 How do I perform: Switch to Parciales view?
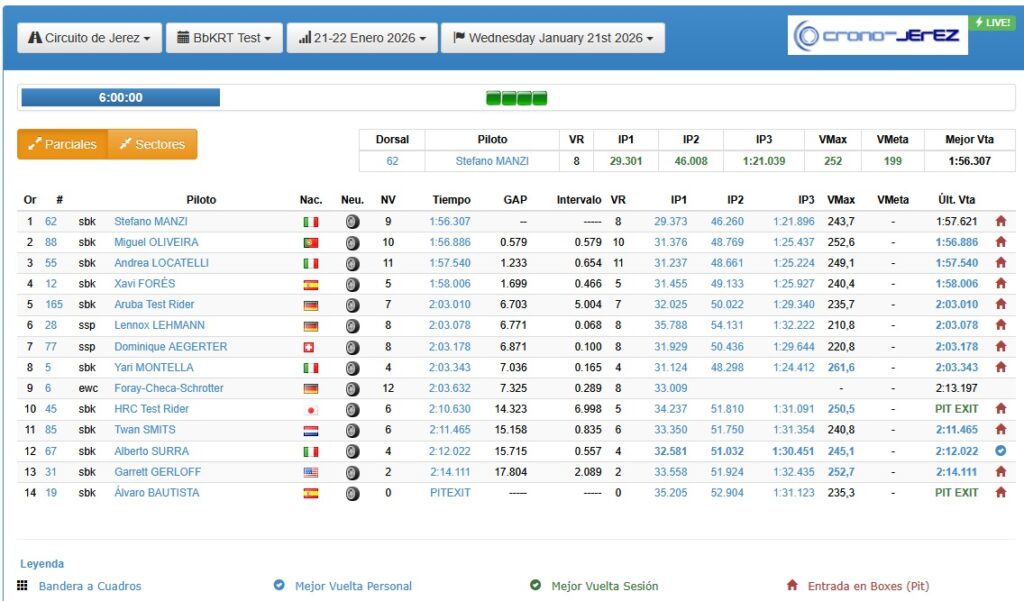(x=62, y=144)
